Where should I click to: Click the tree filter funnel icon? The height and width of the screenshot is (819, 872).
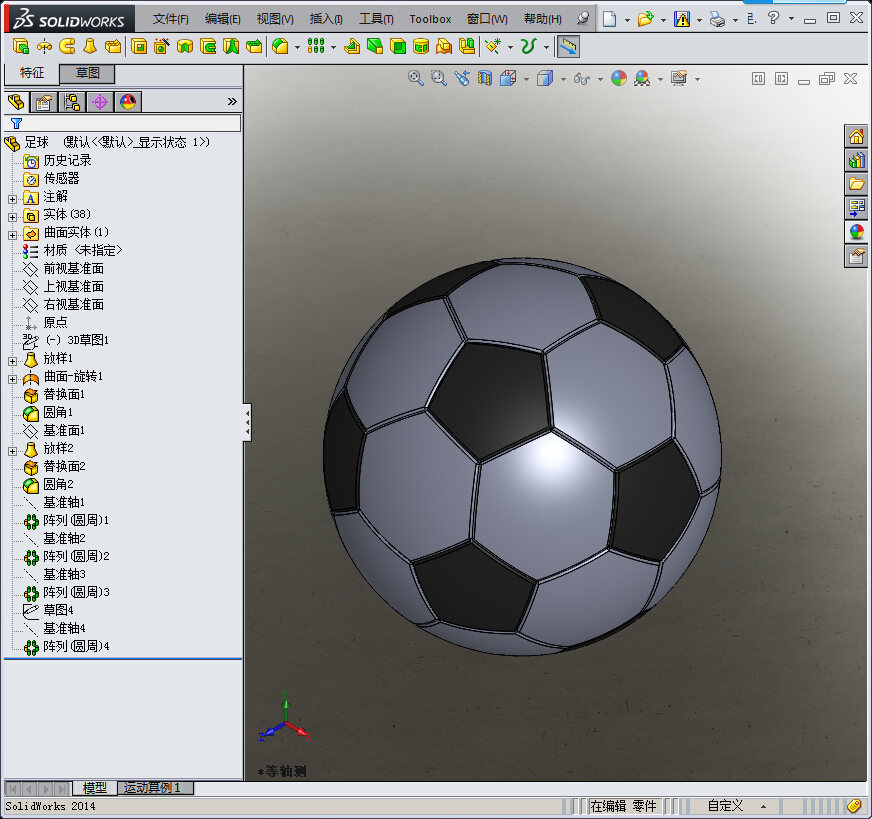[17, 123]
